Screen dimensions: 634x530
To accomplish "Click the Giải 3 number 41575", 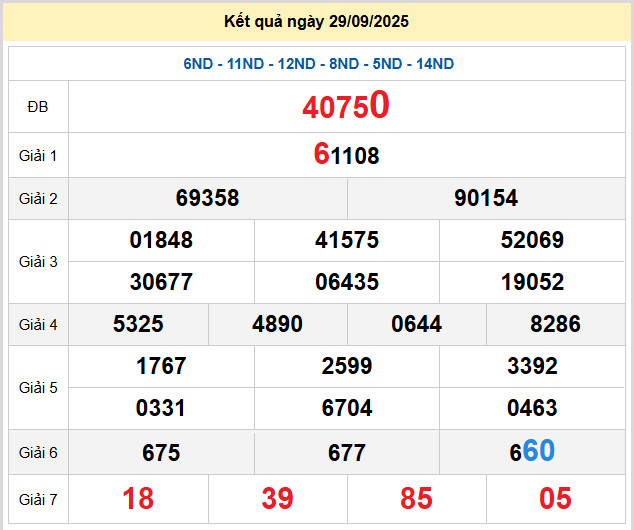I will click(346, 240).
